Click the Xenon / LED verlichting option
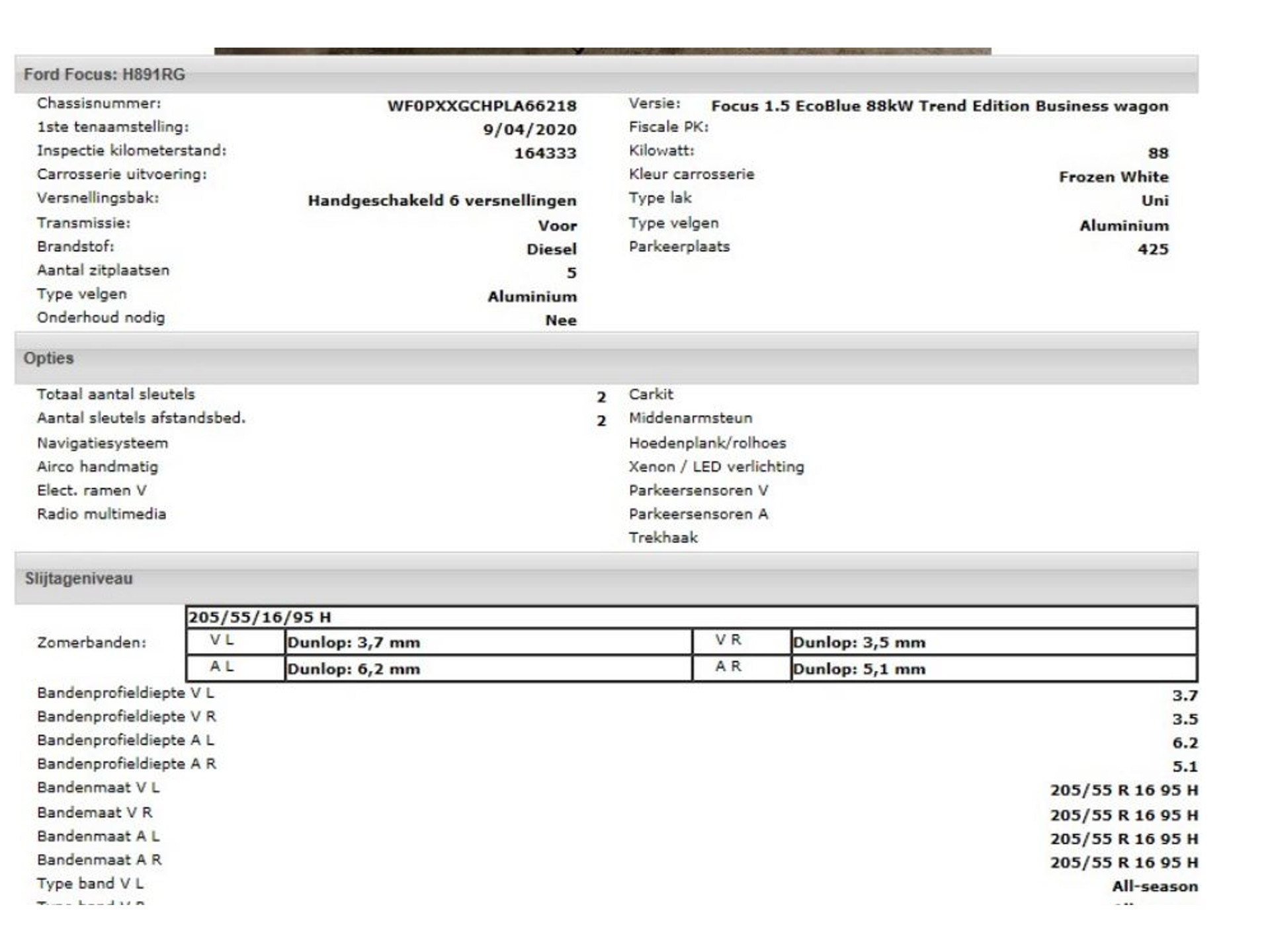This screenshot has height=952, width=1270. coord(716,467)
